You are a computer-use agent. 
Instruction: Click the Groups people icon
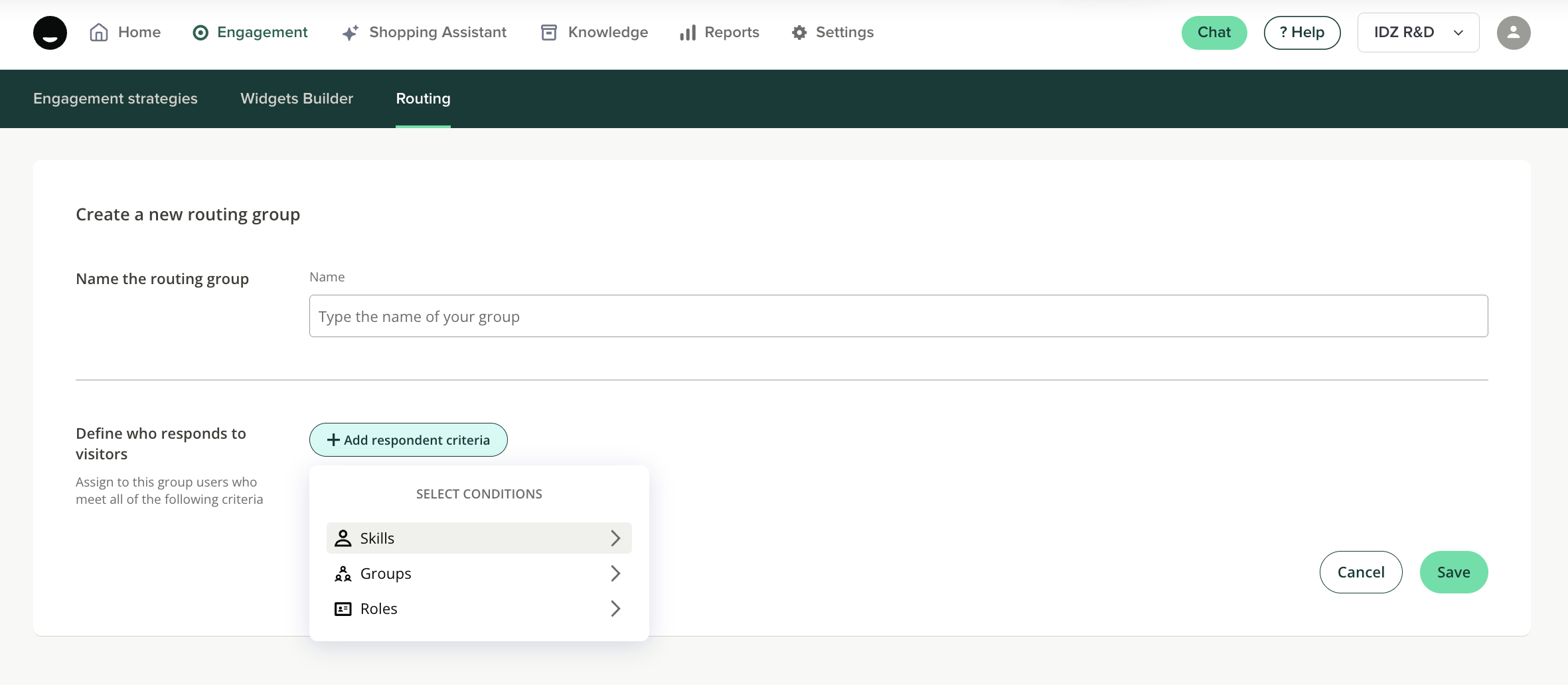pyautogui.click(x=343, y=573)
